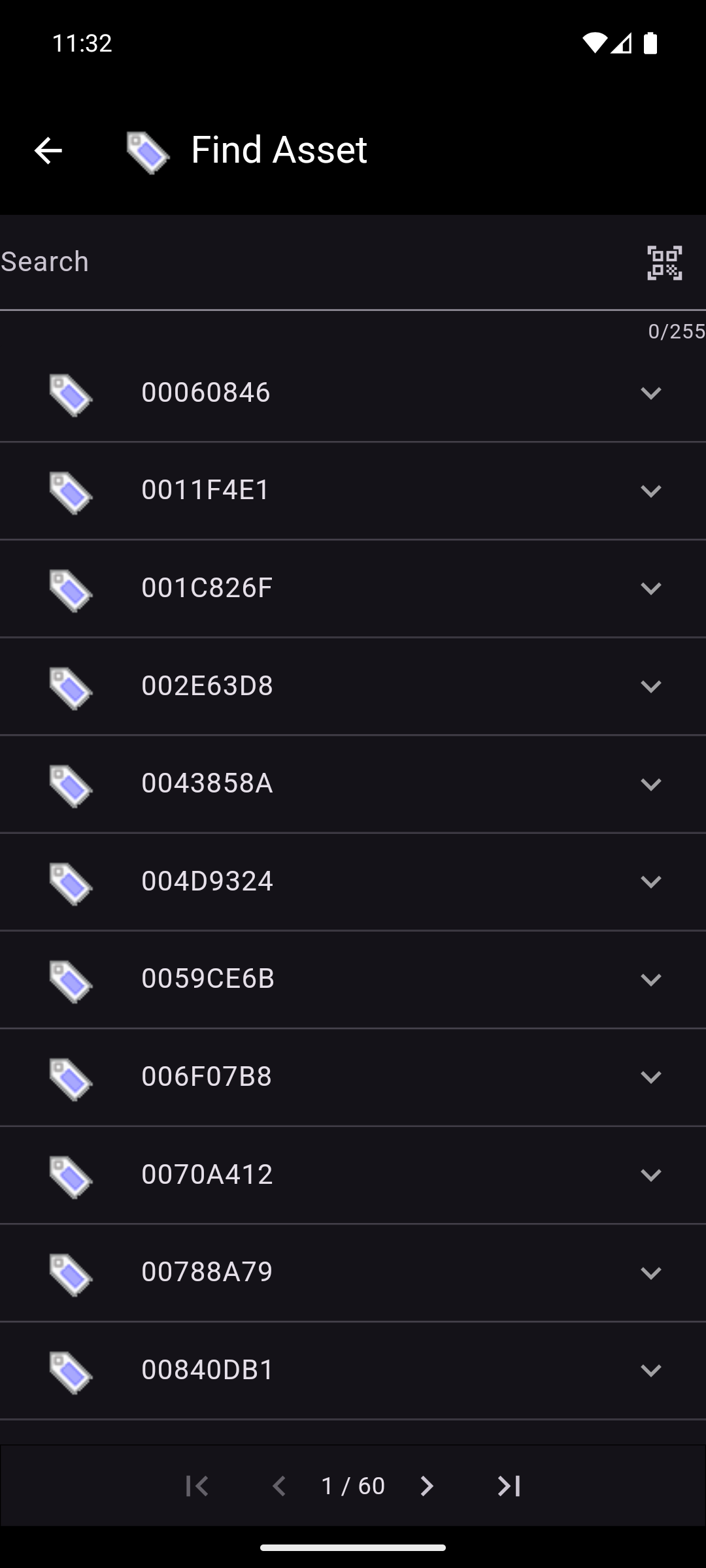Tap the Find Asset header tag icon
Viewport: 706px width, 1568px height.
point(148,152)
